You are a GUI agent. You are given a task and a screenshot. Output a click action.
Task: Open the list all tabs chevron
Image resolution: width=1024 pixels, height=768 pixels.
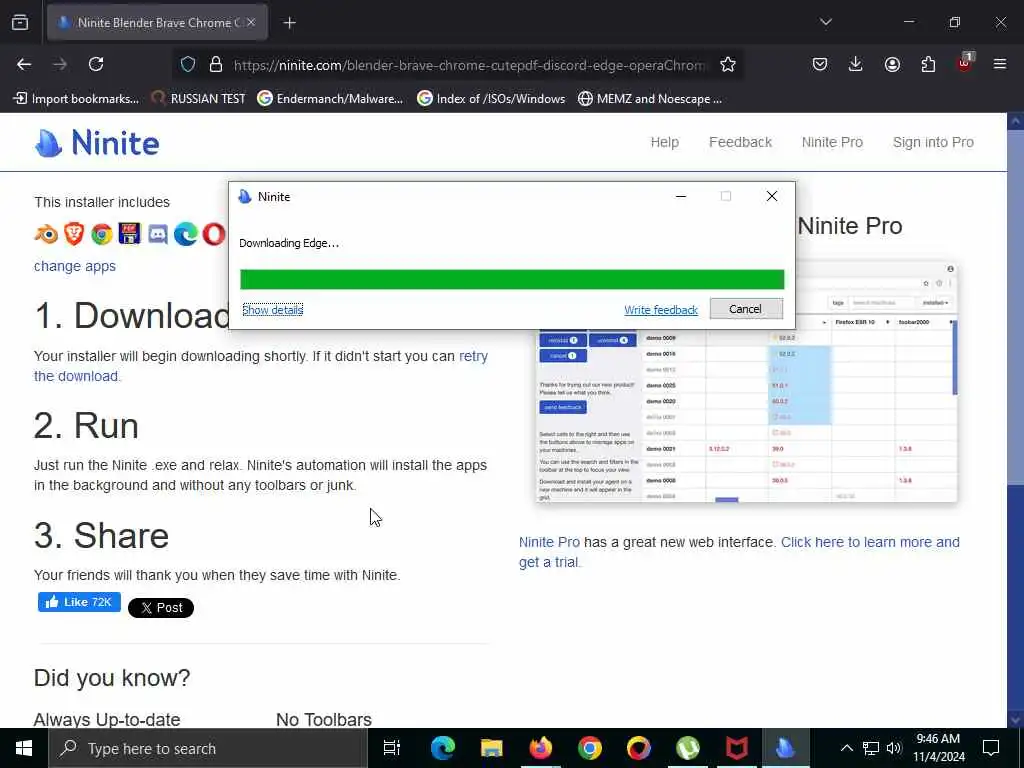(825, 22)
